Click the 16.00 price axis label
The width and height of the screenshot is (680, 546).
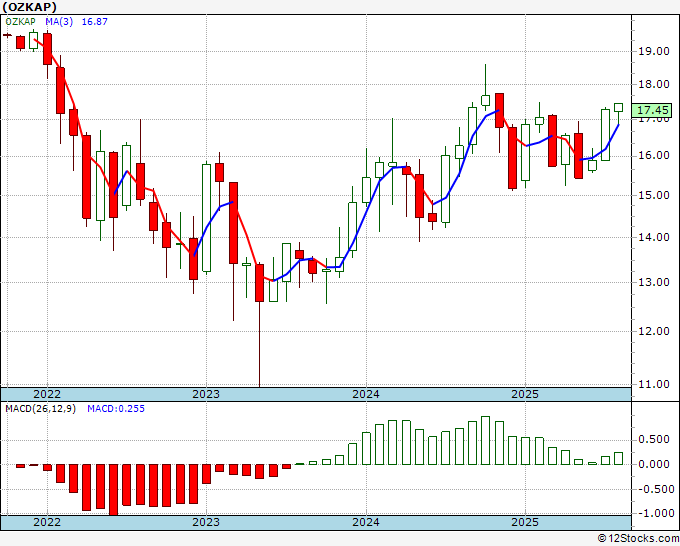654,156
